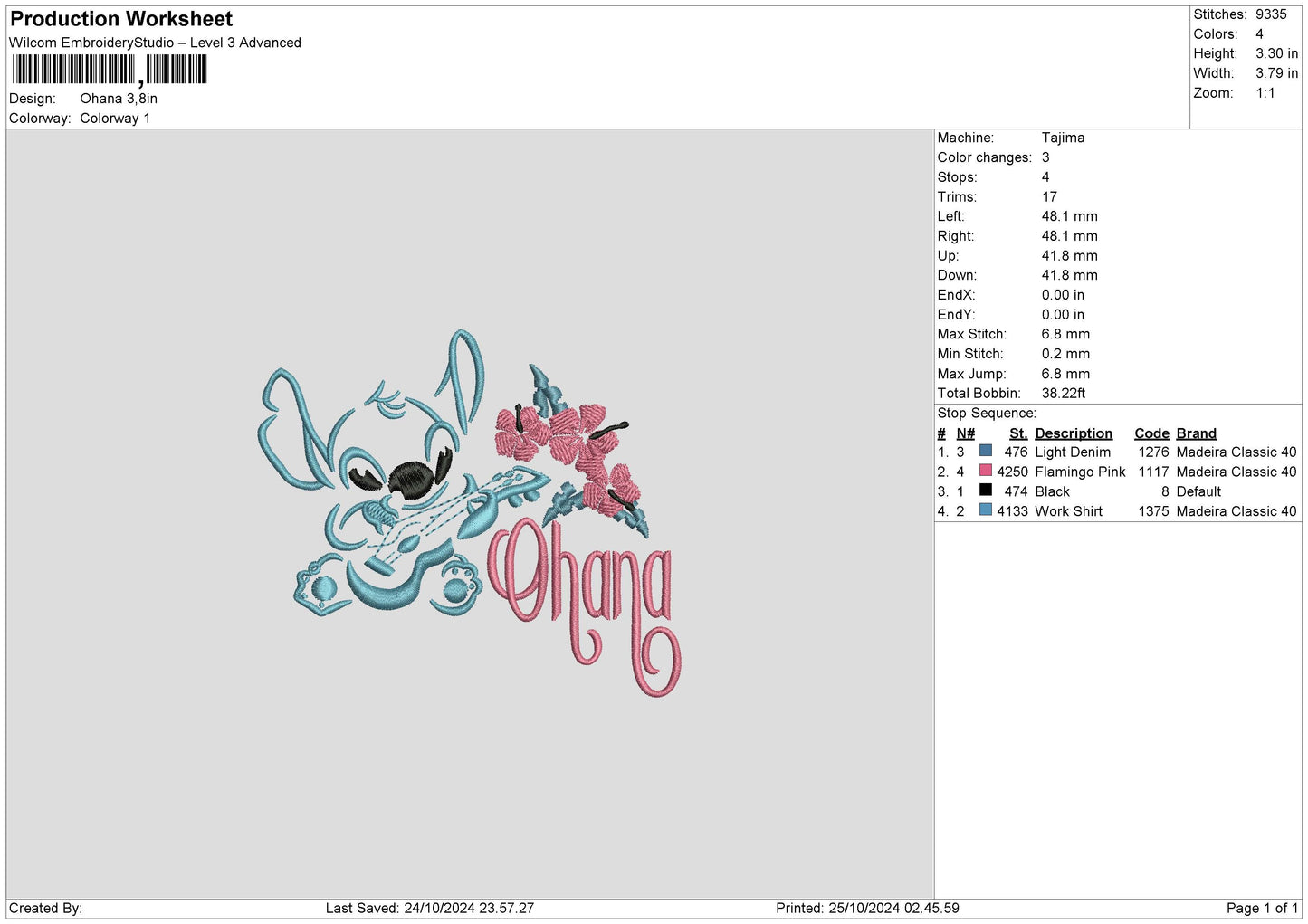Click thread code '1117'
This screenshot has width=1308, height=924.
point(1154,472)
